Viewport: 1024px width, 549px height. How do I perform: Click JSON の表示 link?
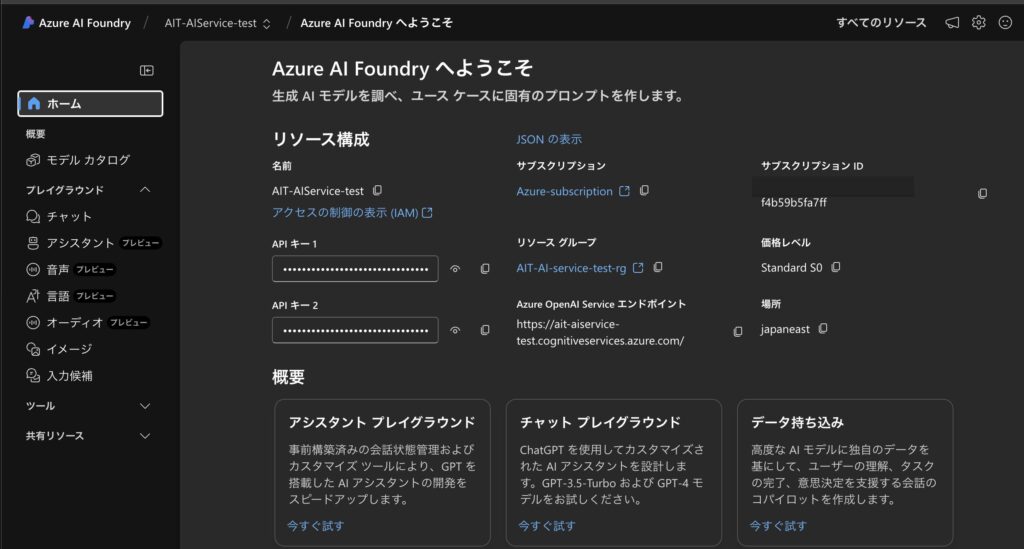click(549, 139)
